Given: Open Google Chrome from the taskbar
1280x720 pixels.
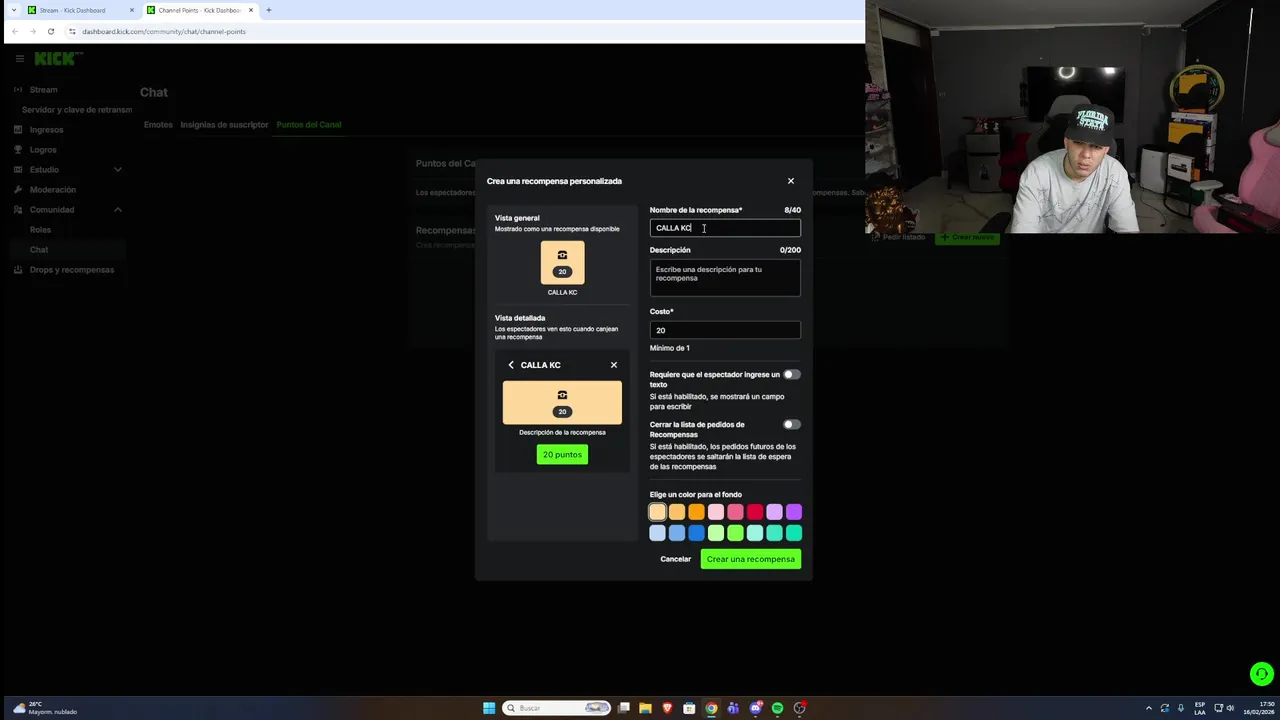Looking at the screenshot, I should click(x=711, y=708).
